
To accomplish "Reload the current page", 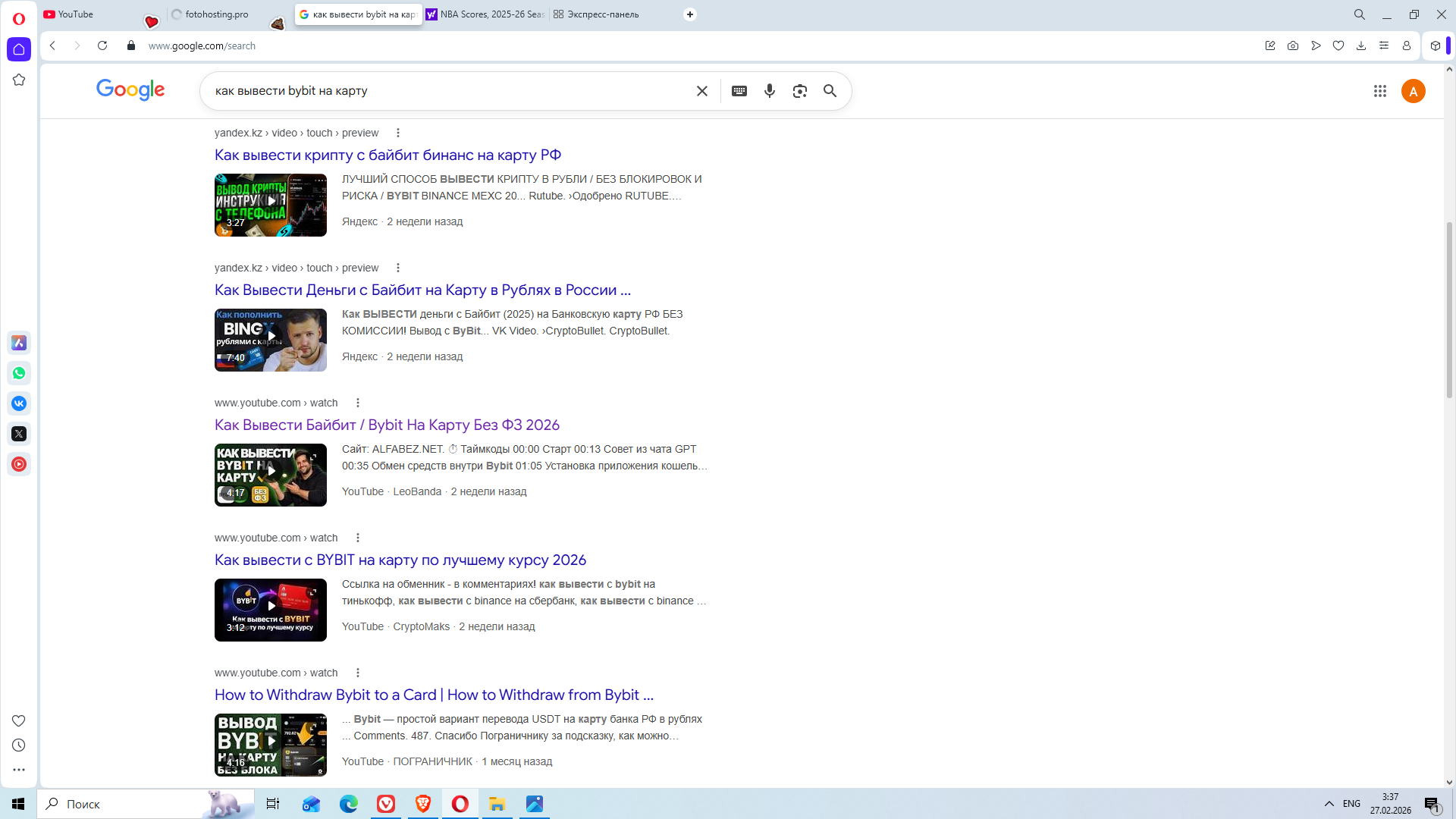I will (102, 45).
